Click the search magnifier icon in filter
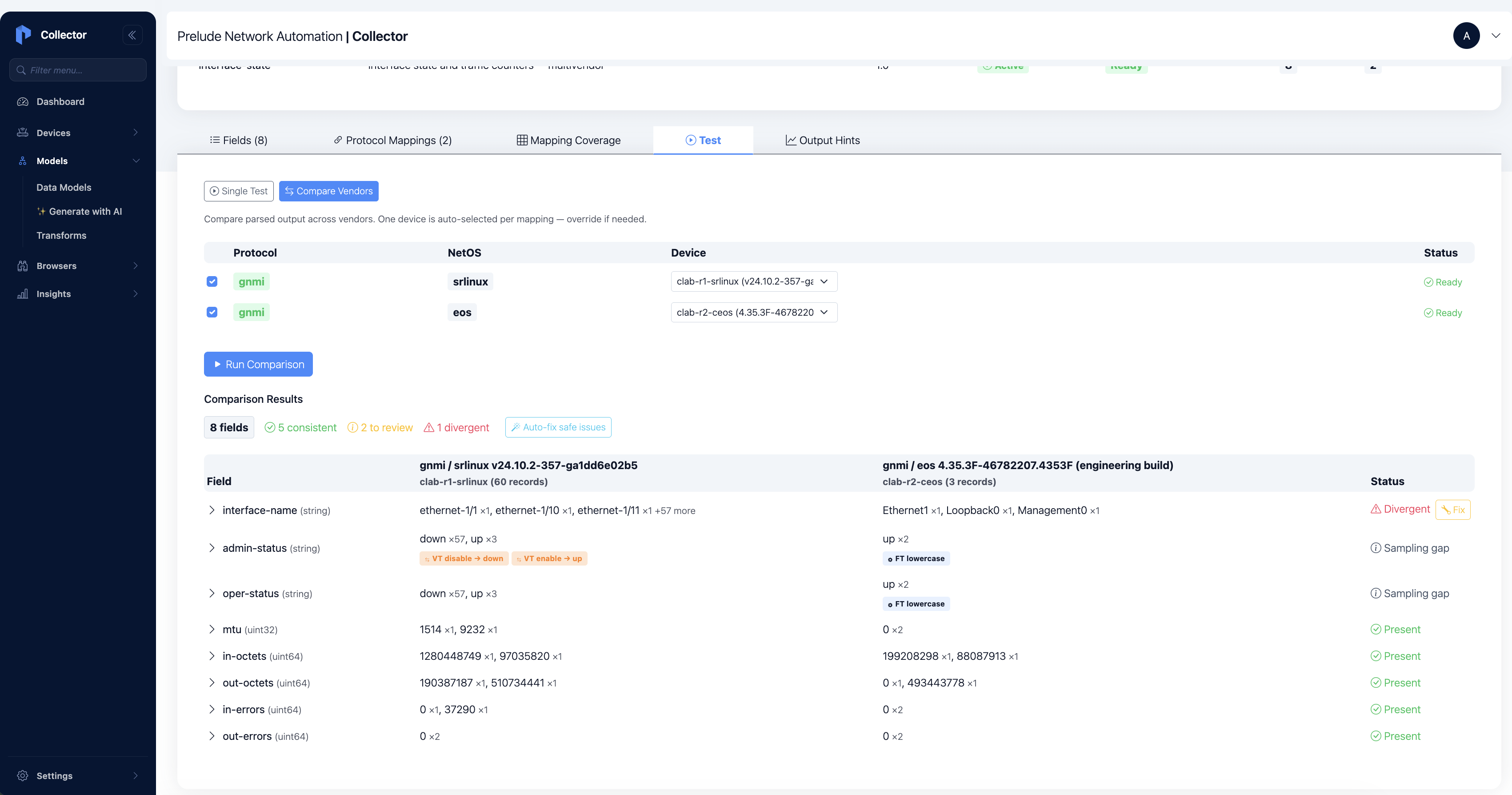 click(21, 70)
